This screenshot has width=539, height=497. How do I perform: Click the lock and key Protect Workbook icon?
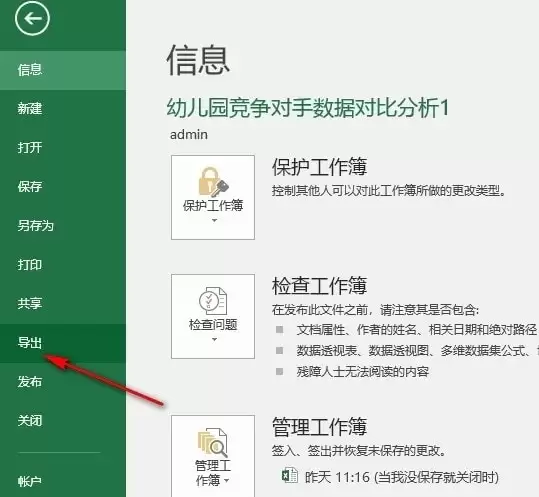point(213,182)
